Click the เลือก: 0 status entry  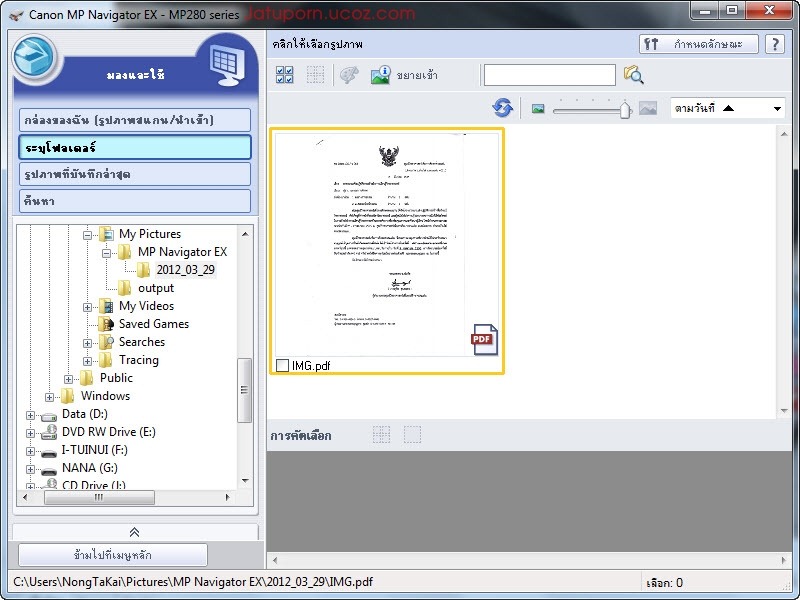pyautogui.click(x=664, y=583)
